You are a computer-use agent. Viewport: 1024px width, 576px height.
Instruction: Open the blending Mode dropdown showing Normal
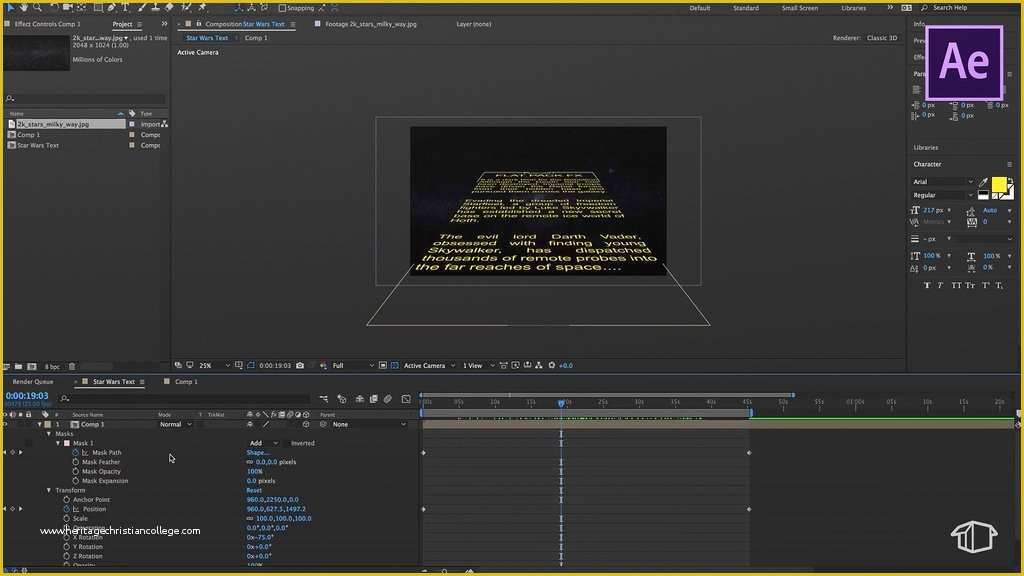[x=176, y=424]
